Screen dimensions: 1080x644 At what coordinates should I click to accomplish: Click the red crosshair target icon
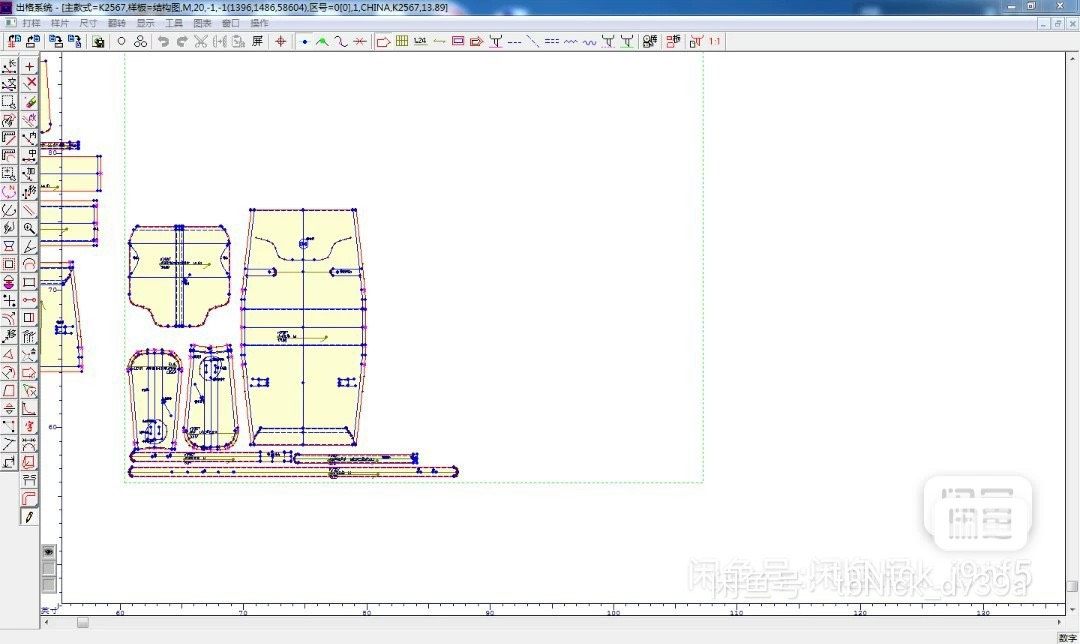281,42
